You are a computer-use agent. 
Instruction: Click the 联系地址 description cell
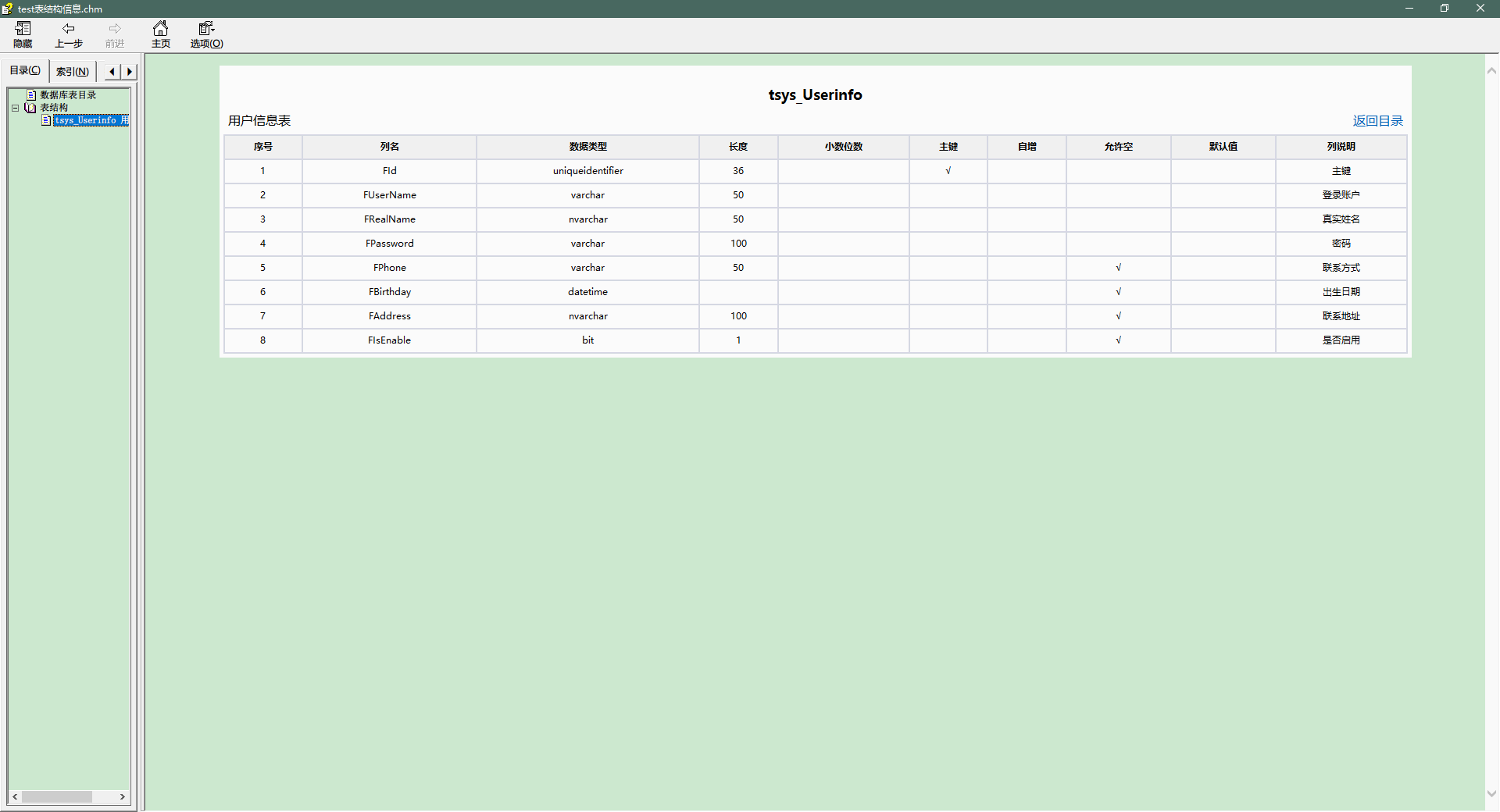point(1341,316)
